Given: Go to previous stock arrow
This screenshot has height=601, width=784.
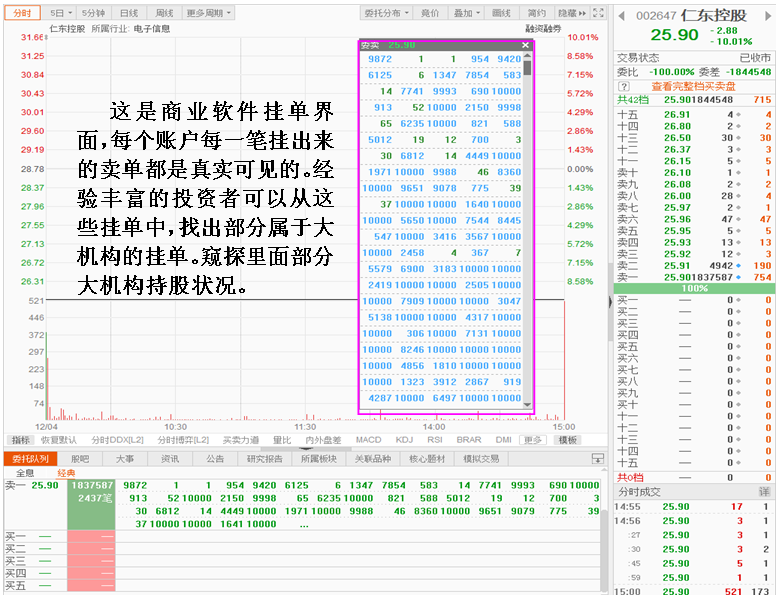Looking at the screenshot, I should coord(622,16).
